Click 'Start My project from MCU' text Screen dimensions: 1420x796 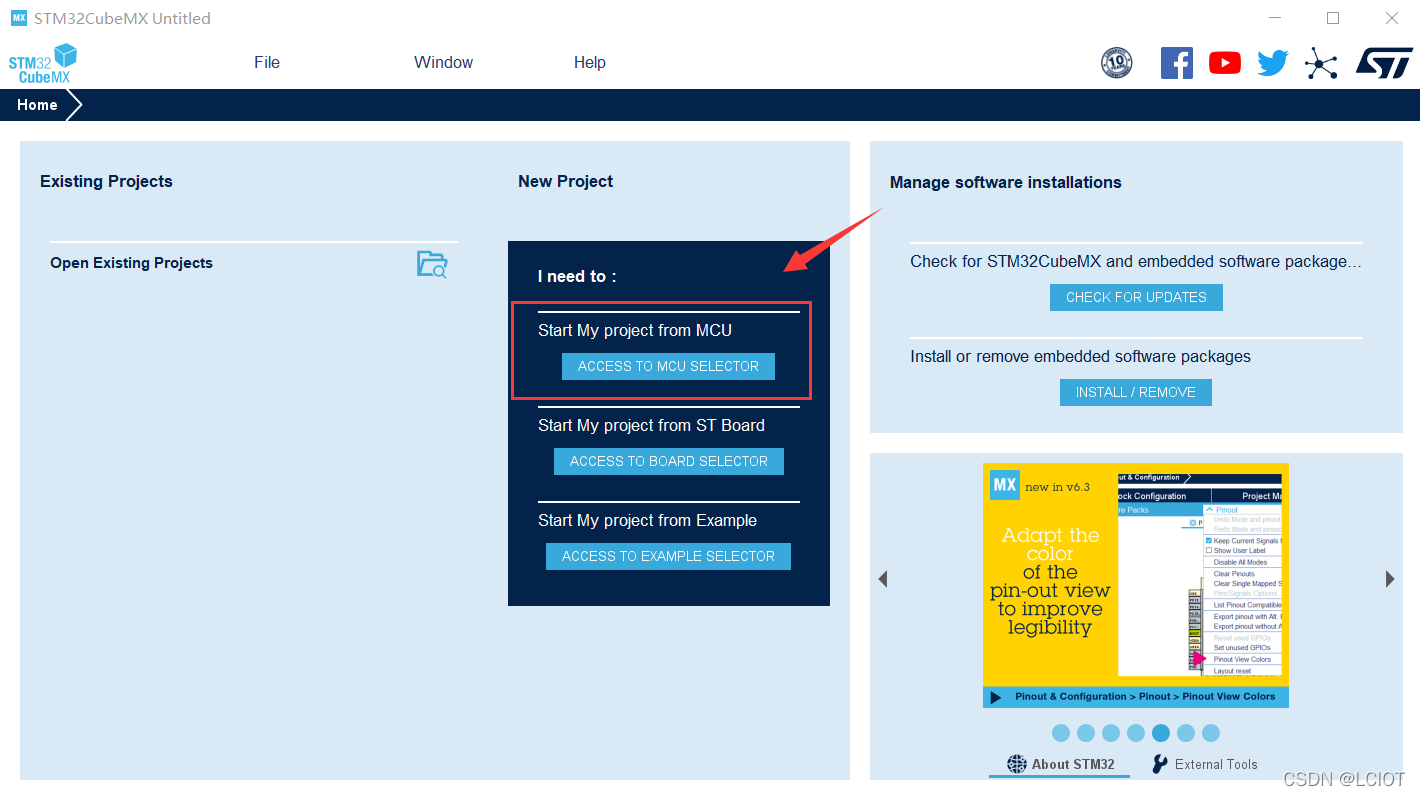tap(635, 330)
